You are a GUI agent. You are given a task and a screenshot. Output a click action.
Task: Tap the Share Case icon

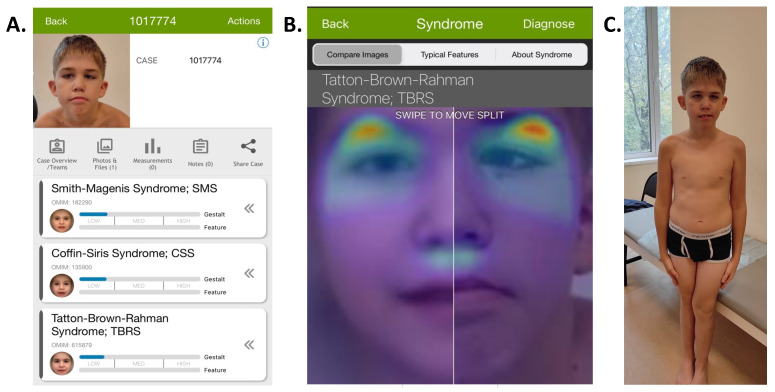[248, 146]
